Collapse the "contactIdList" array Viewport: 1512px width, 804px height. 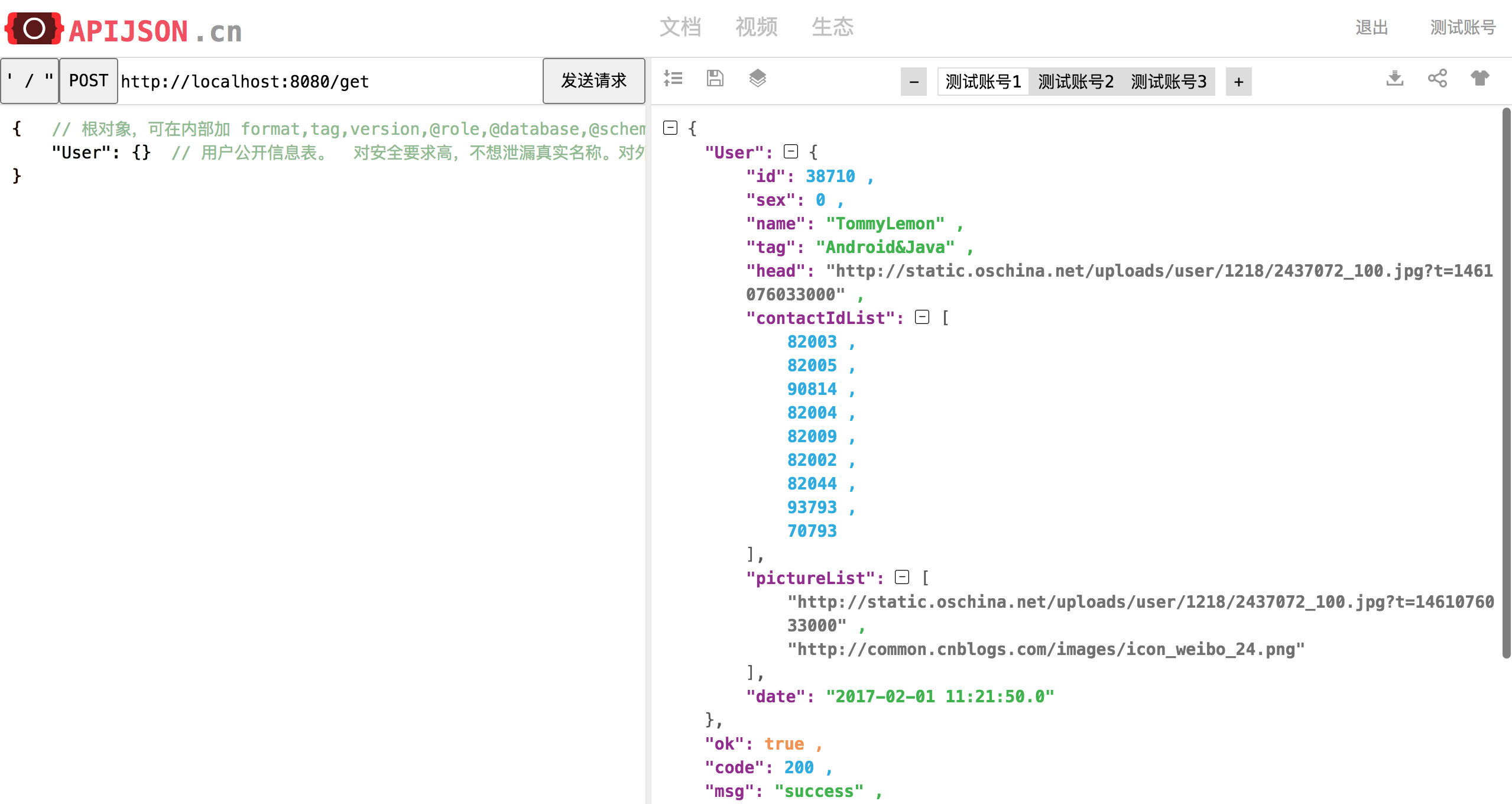coord(922,317)
